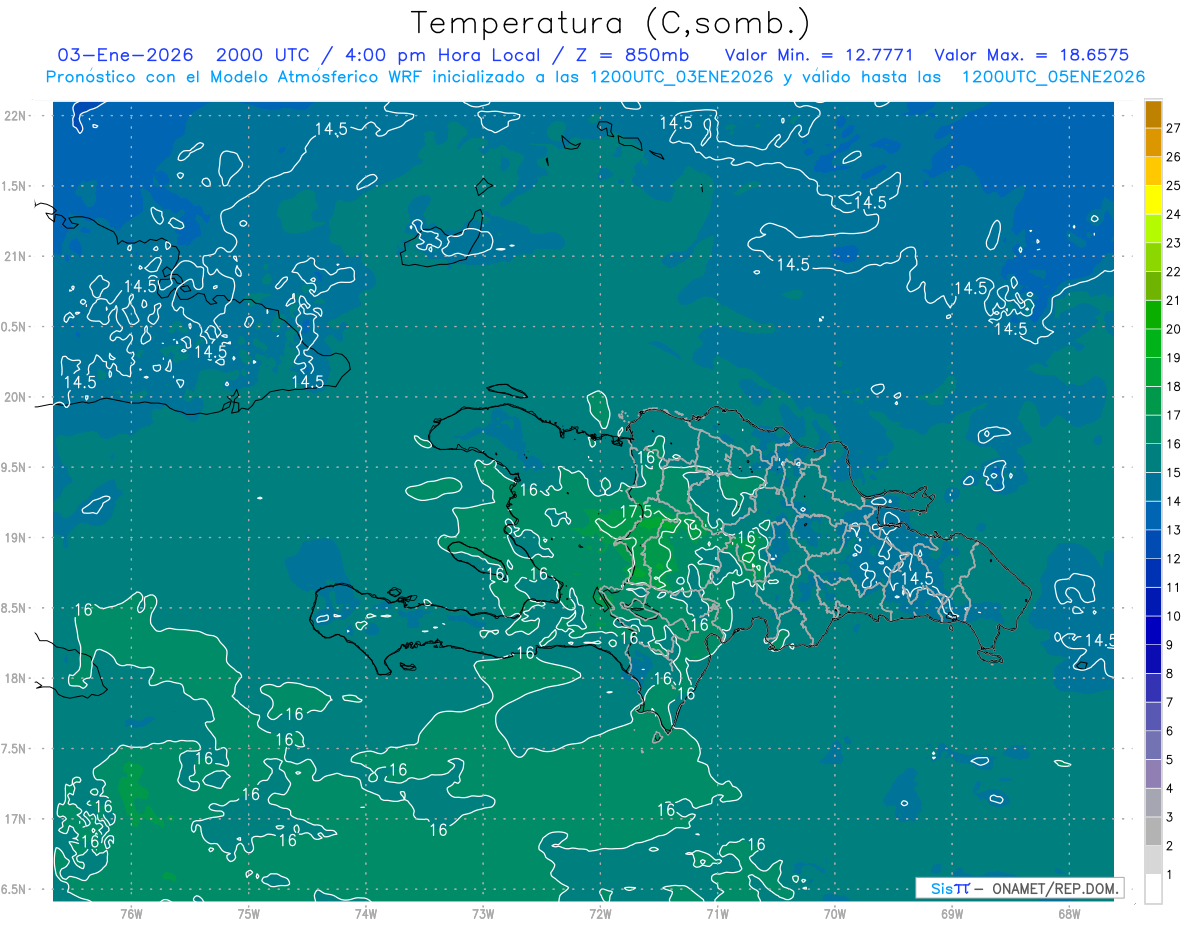Pick the dark blue legend swatch between 9 and 10
1200x927 pixels.
[1153, 631]
